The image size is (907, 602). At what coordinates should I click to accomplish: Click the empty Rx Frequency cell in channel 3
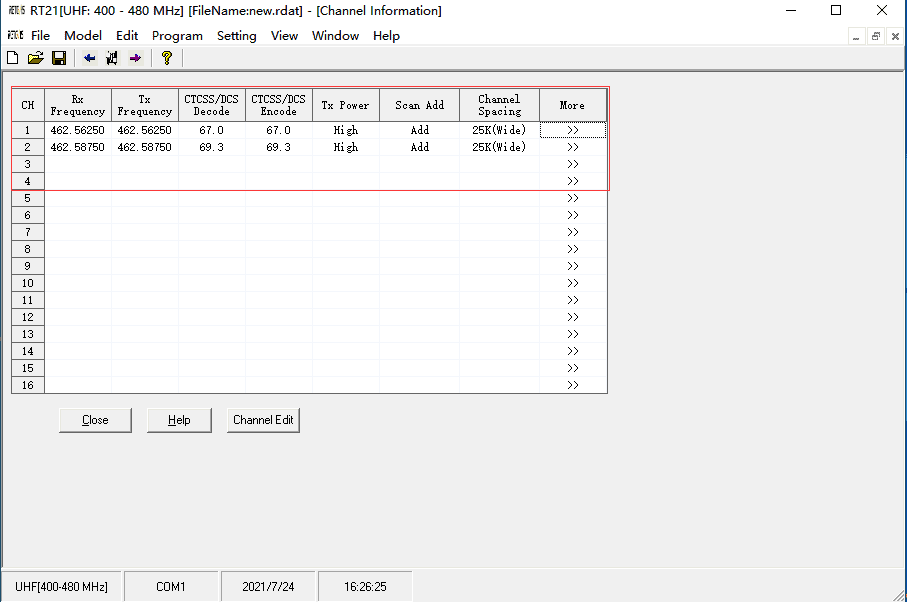pyautogui.click(x=78, y=164)
